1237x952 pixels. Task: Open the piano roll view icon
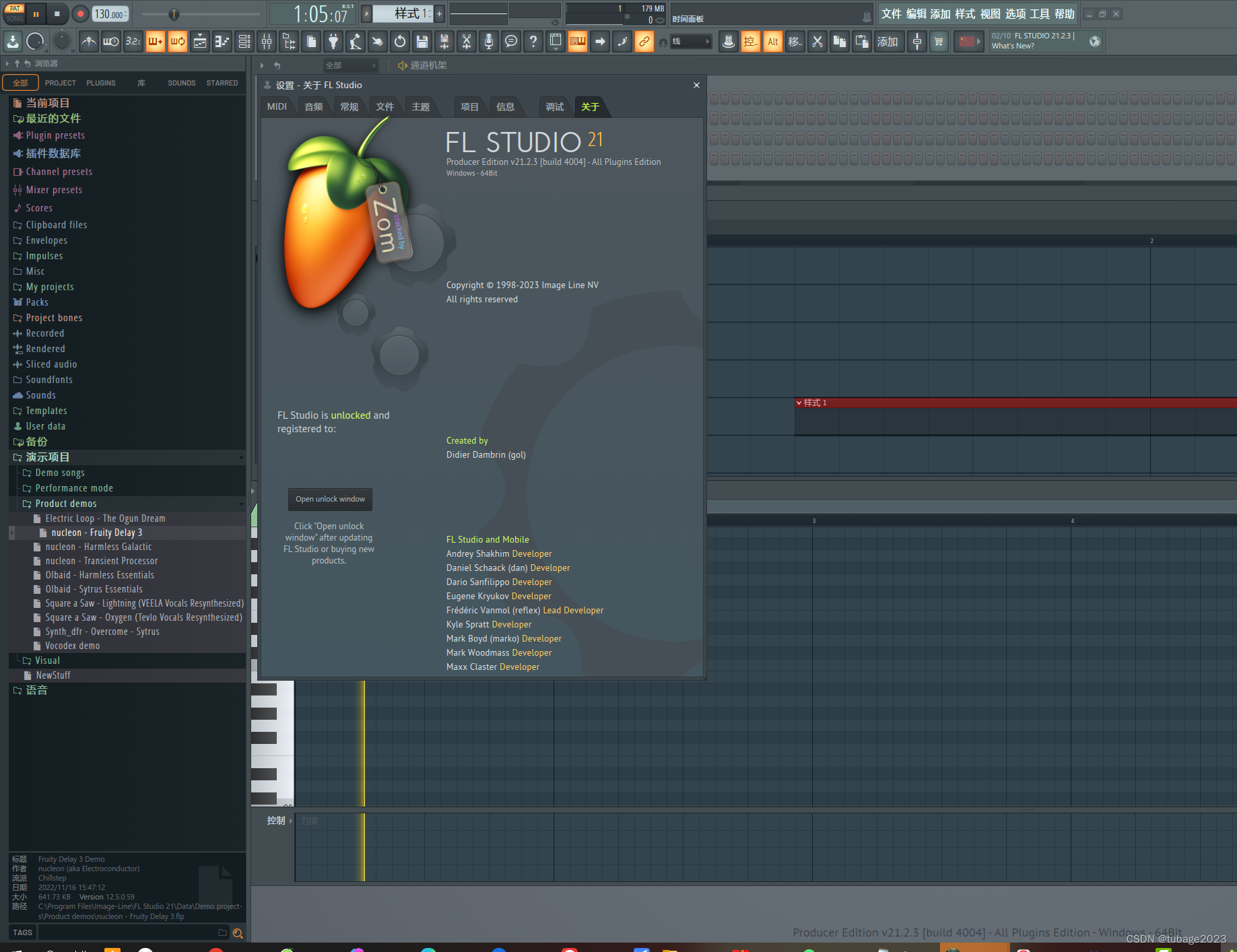click(x=222, y=42)
